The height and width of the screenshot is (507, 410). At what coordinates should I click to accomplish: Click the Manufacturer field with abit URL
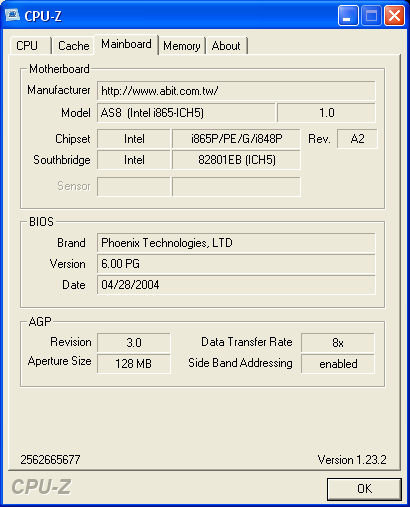[x=236, y=91]
